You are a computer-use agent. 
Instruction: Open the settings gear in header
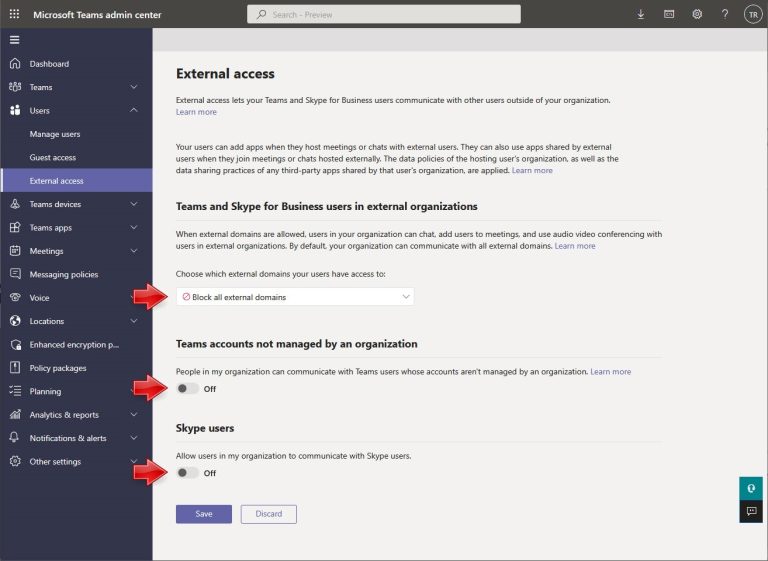(697, 14)
